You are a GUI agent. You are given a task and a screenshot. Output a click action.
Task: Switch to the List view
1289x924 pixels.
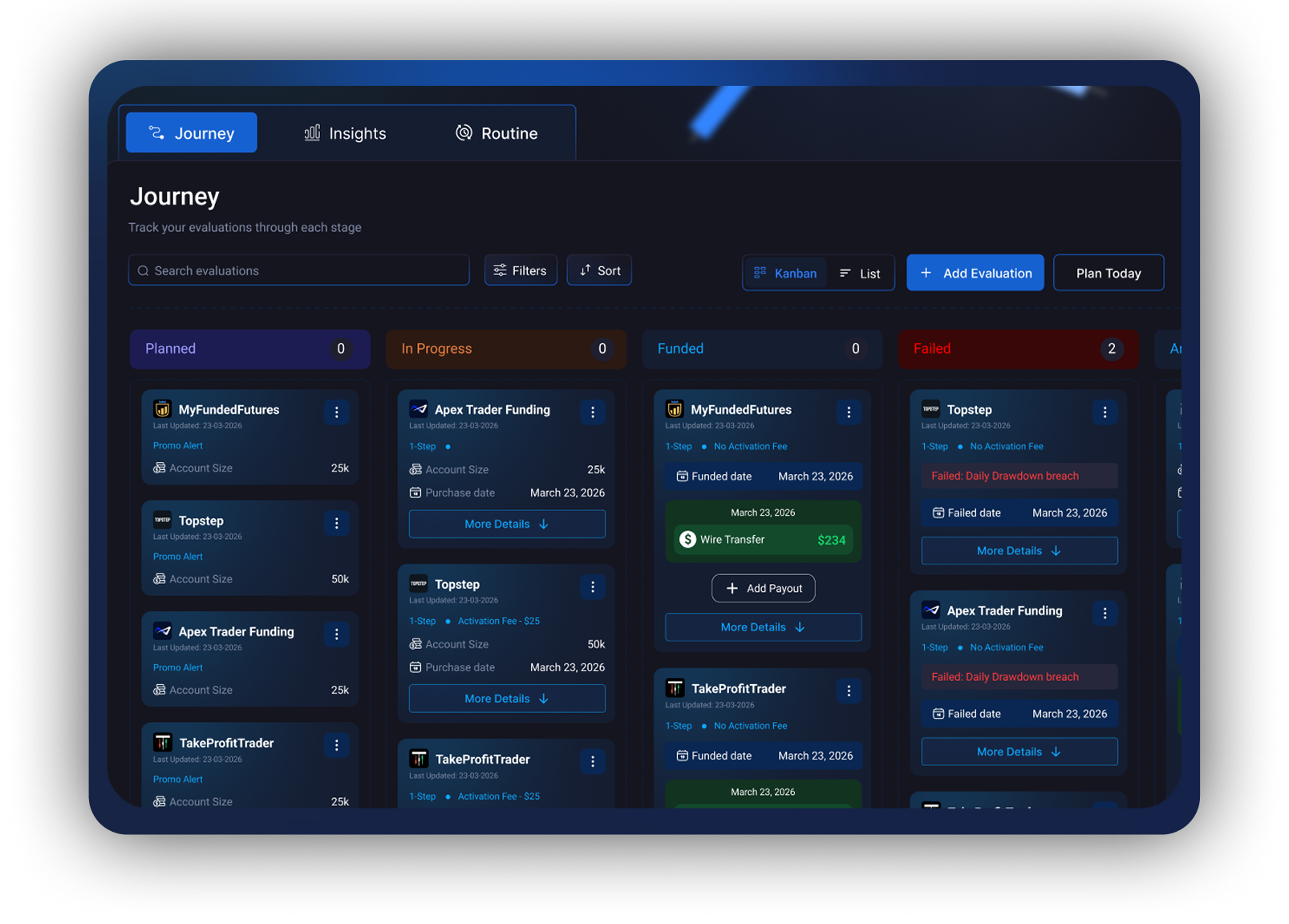point(860,274)
